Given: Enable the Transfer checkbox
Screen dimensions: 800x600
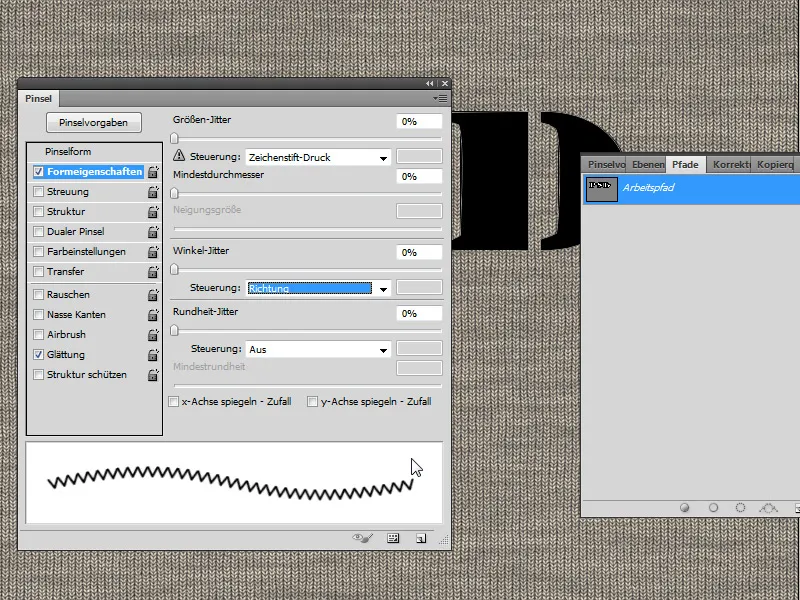Looking at the screenshot, I should click(x=38, y=271).
